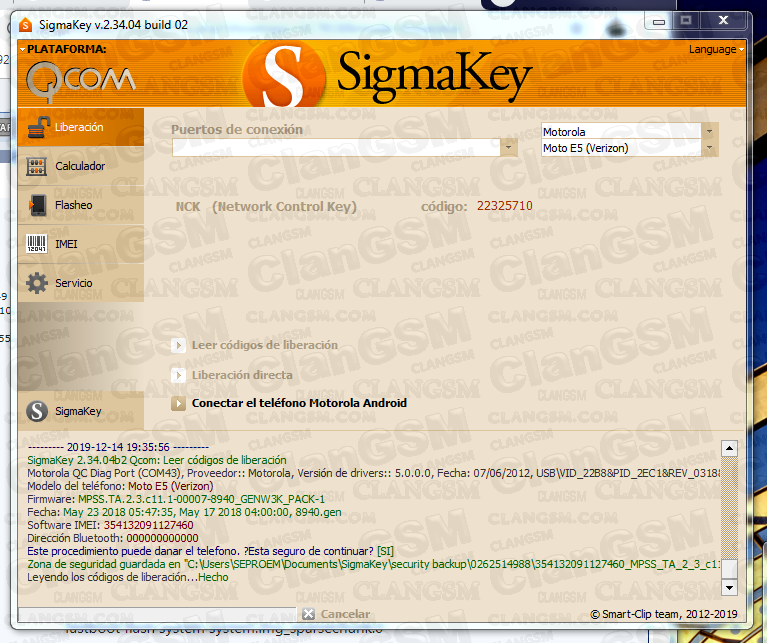Click the NCK (Network Control Key) label

(266, 207)
